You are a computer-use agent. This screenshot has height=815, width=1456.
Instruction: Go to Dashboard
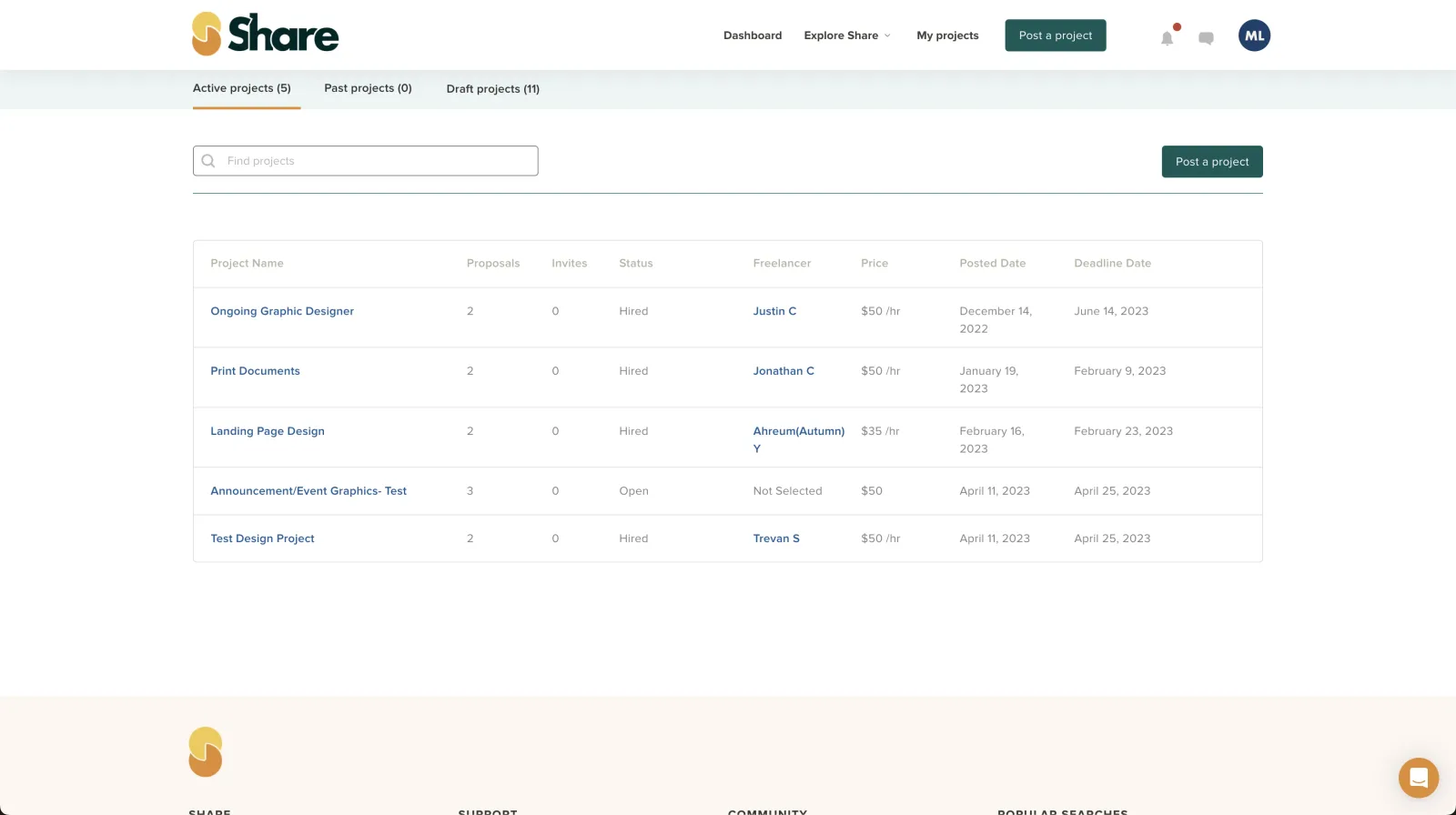(x=753, y=35)
